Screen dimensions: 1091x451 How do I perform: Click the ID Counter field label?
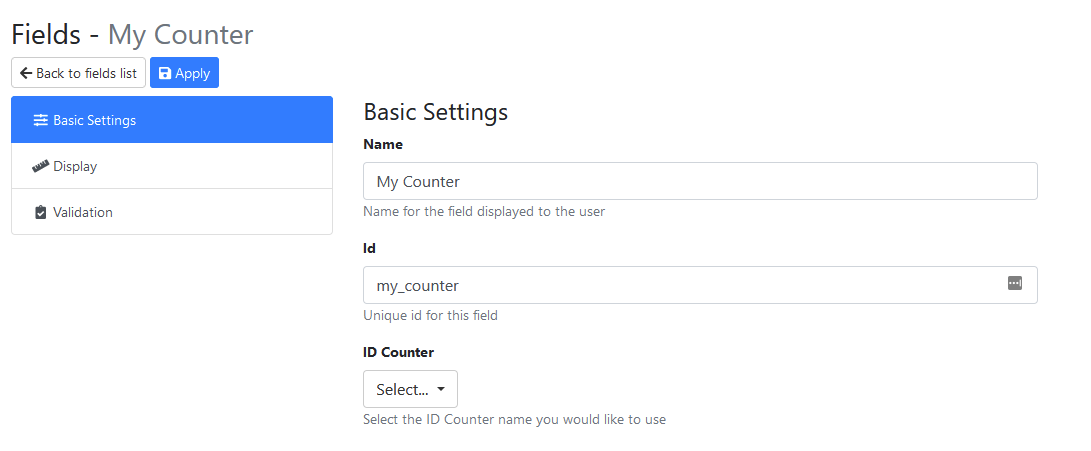pos(398,352)
